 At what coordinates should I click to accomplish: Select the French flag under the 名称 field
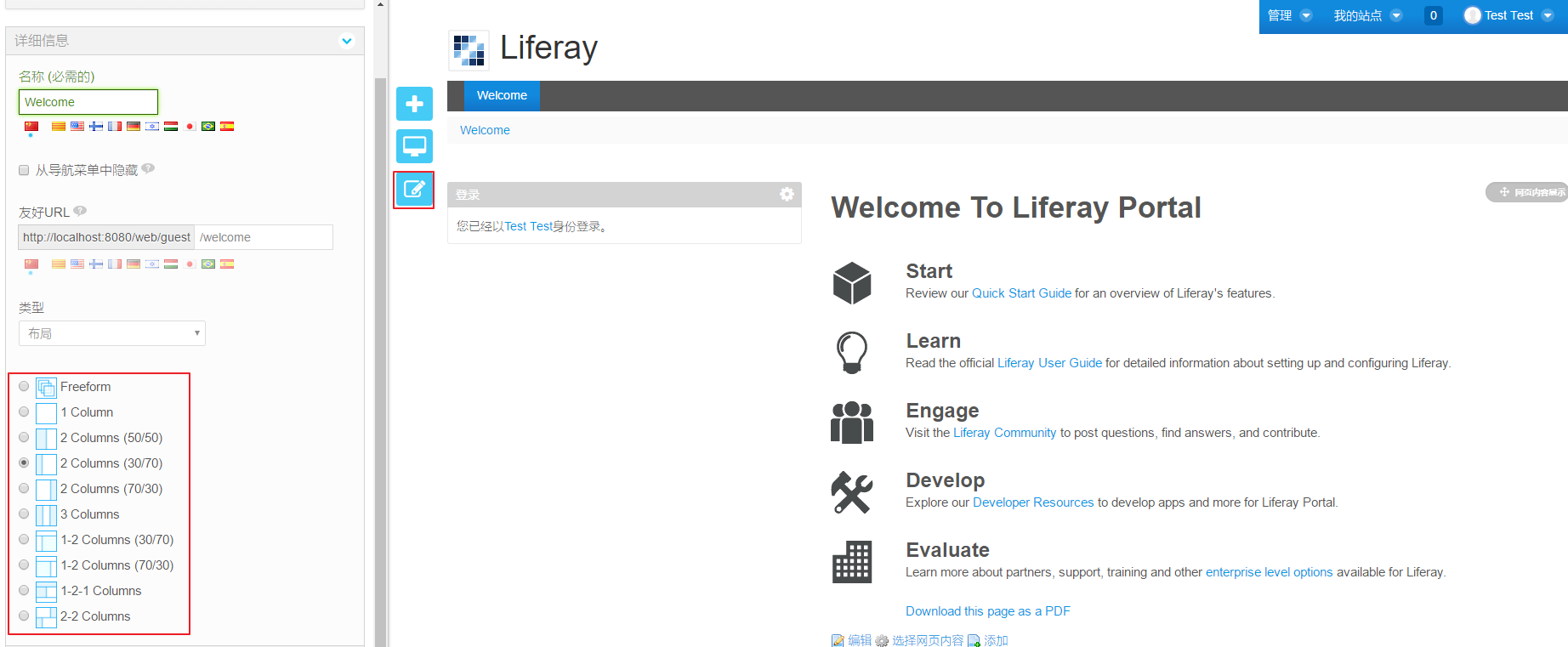115,127
